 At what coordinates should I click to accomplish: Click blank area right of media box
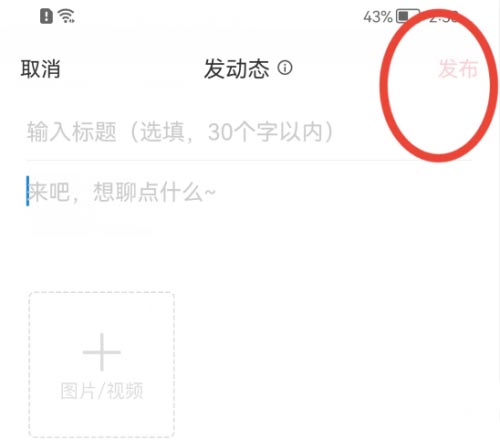pos(333,365)
